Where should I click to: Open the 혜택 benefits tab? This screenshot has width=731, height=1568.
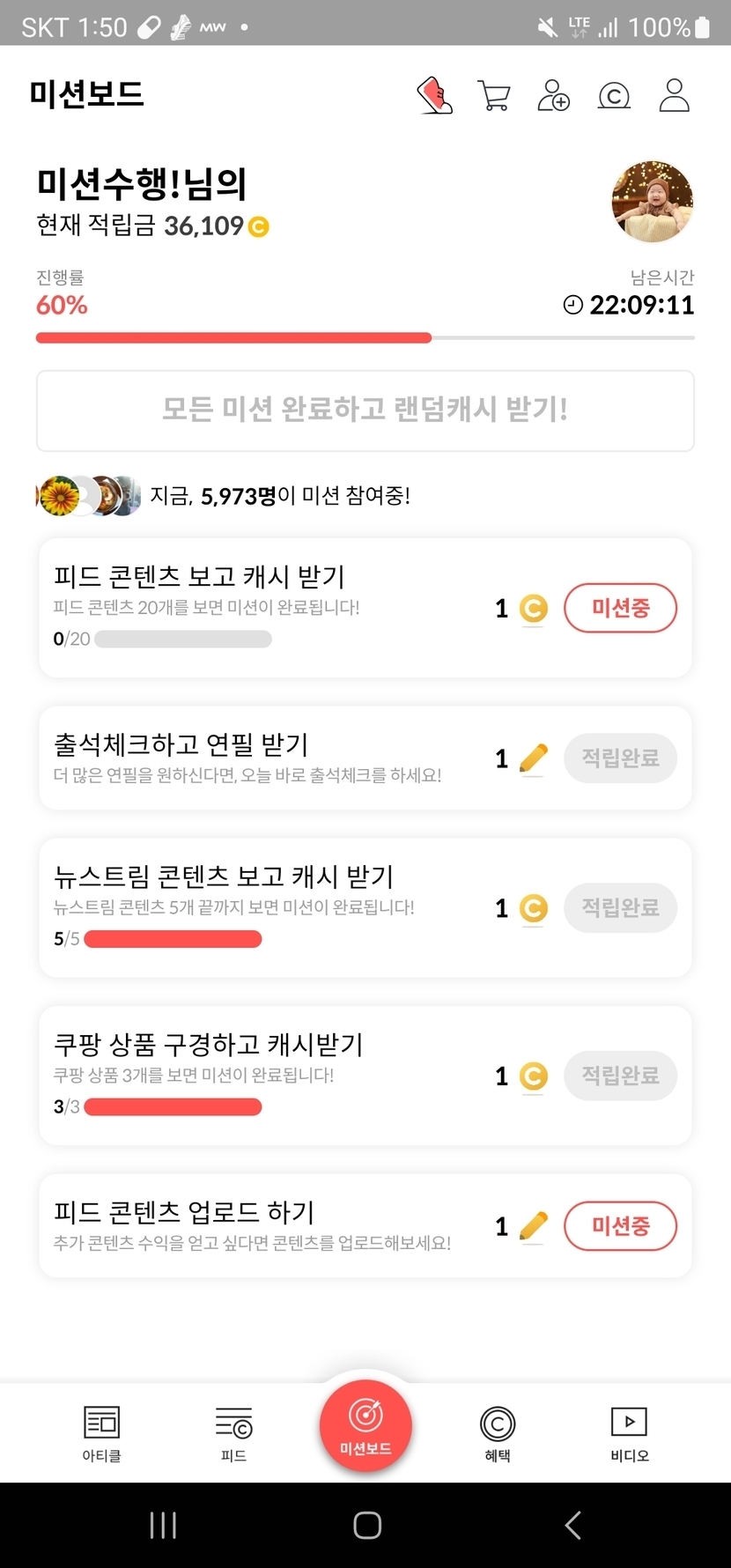pos(498,1432)
